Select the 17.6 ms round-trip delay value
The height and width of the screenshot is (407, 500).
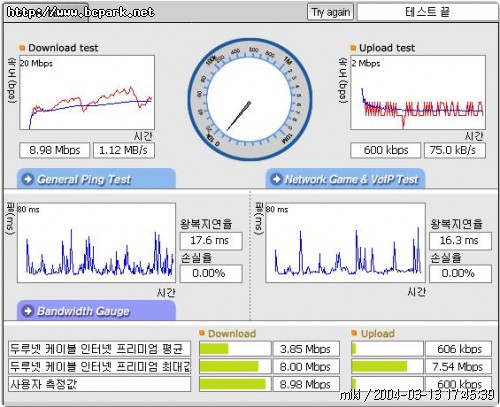(211, 241)
